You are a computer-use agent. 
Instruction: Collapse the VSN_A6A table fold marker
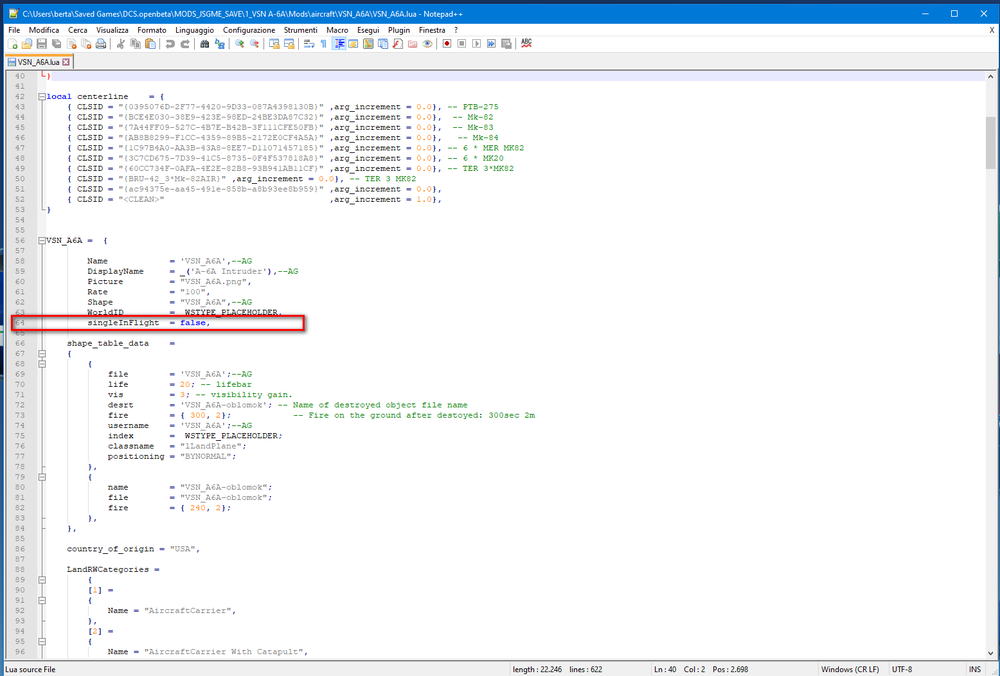click(40, 241)
